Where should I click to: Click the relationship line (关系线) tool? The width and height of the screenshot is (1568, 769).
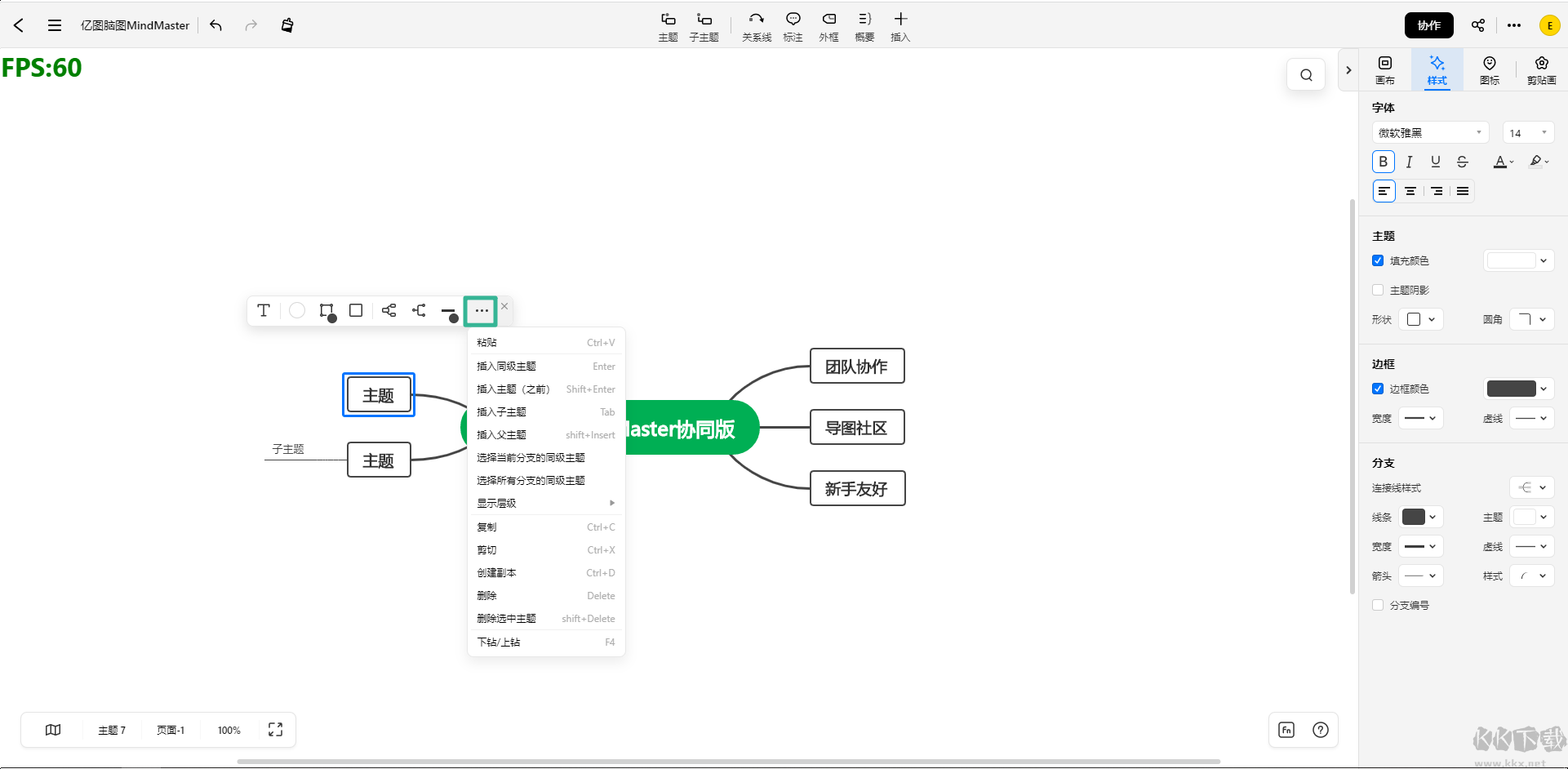coord(756,25)
